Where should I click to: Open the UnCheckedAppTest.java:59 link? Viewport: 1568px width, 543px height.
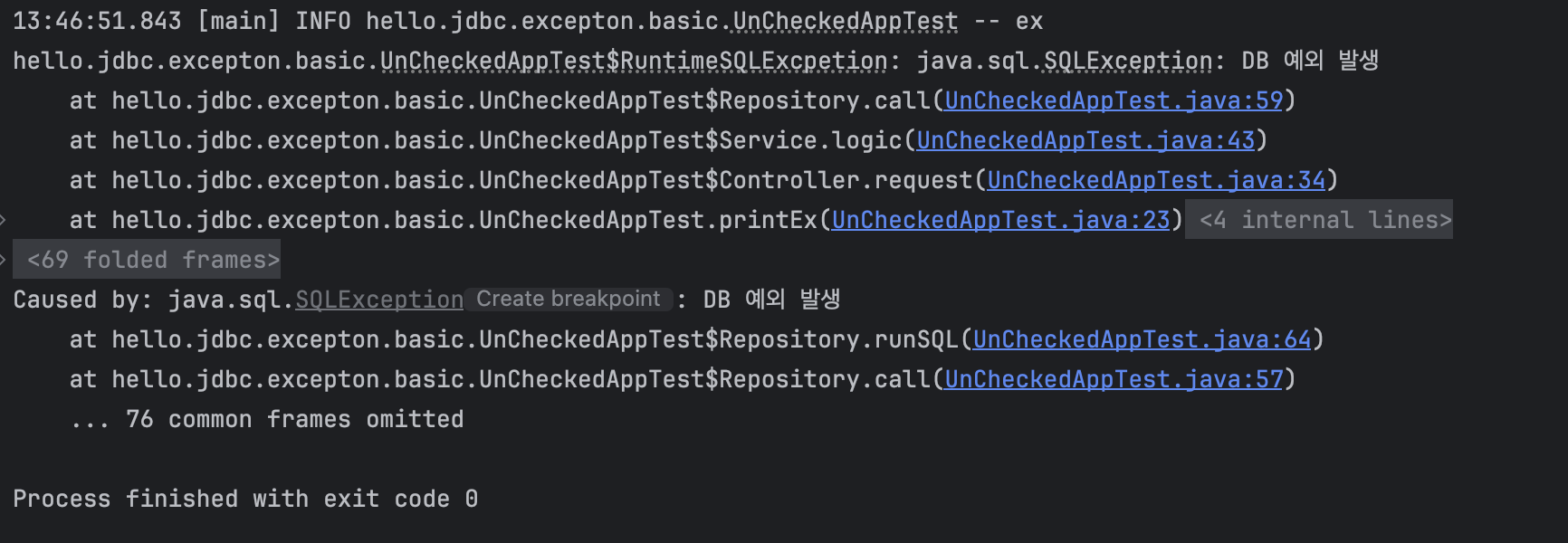1114,100
